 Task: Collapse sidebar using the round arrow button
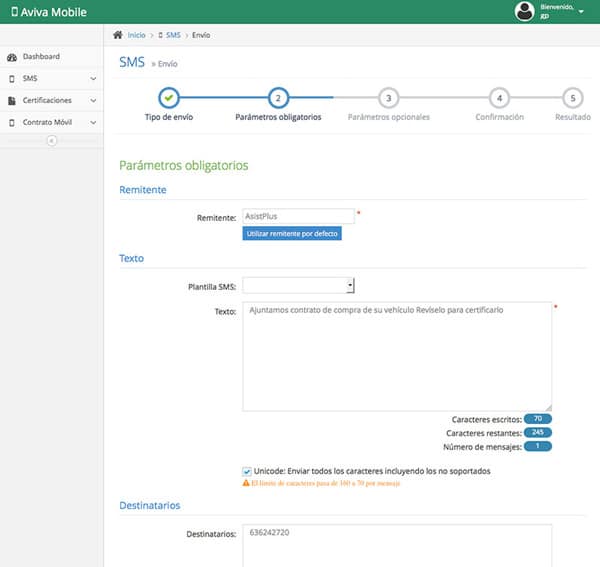(52, 140)
